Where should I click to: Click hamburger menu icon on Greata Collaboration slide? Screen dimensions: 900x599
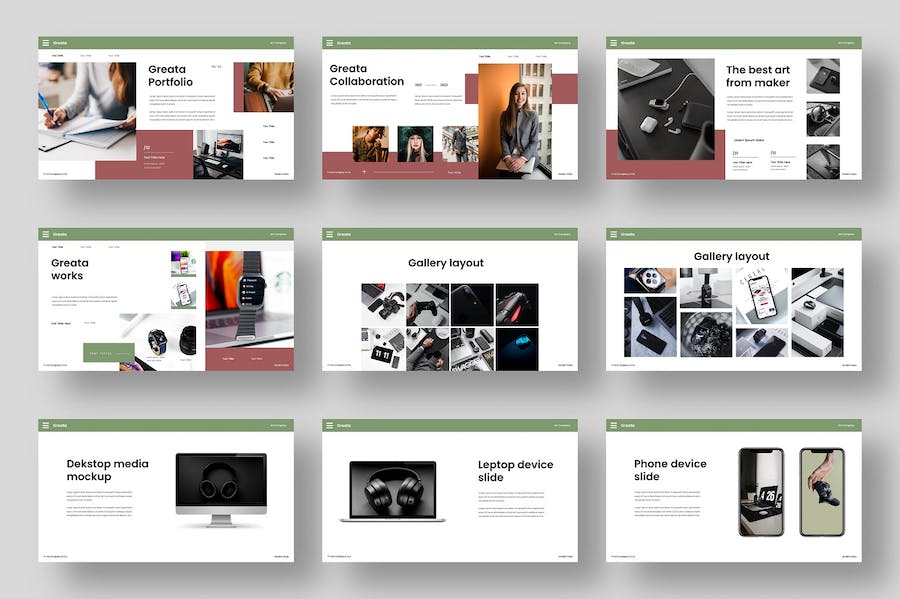coord(329,43)
